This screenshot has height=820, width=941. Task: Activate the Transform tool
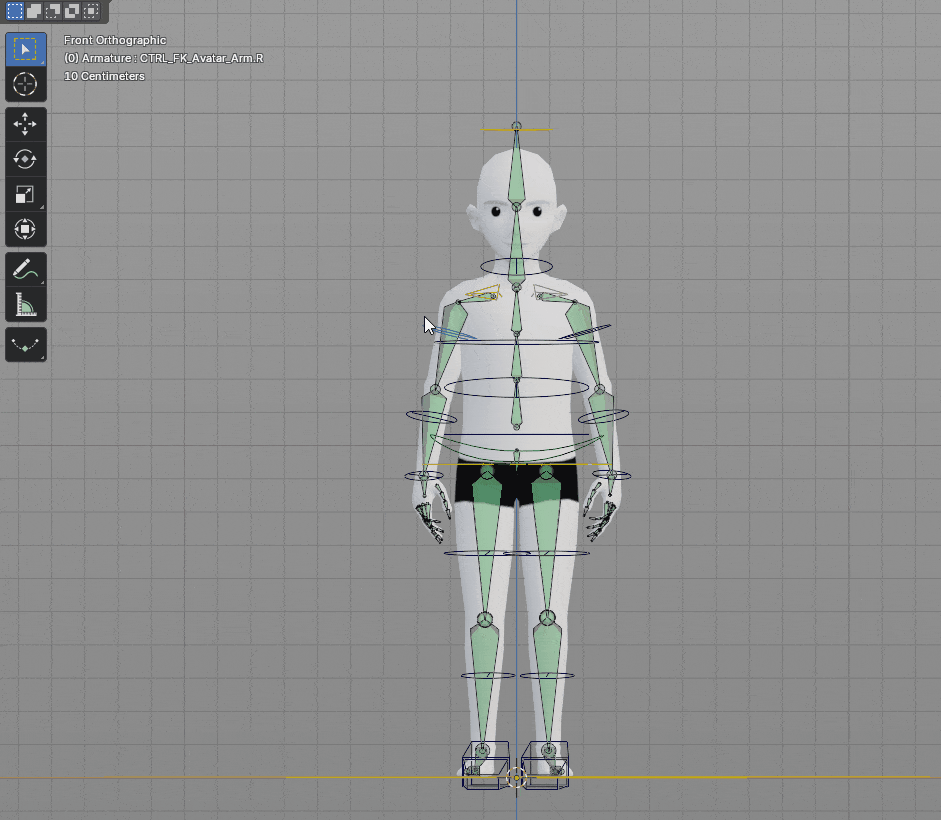[x=25, y=229]
